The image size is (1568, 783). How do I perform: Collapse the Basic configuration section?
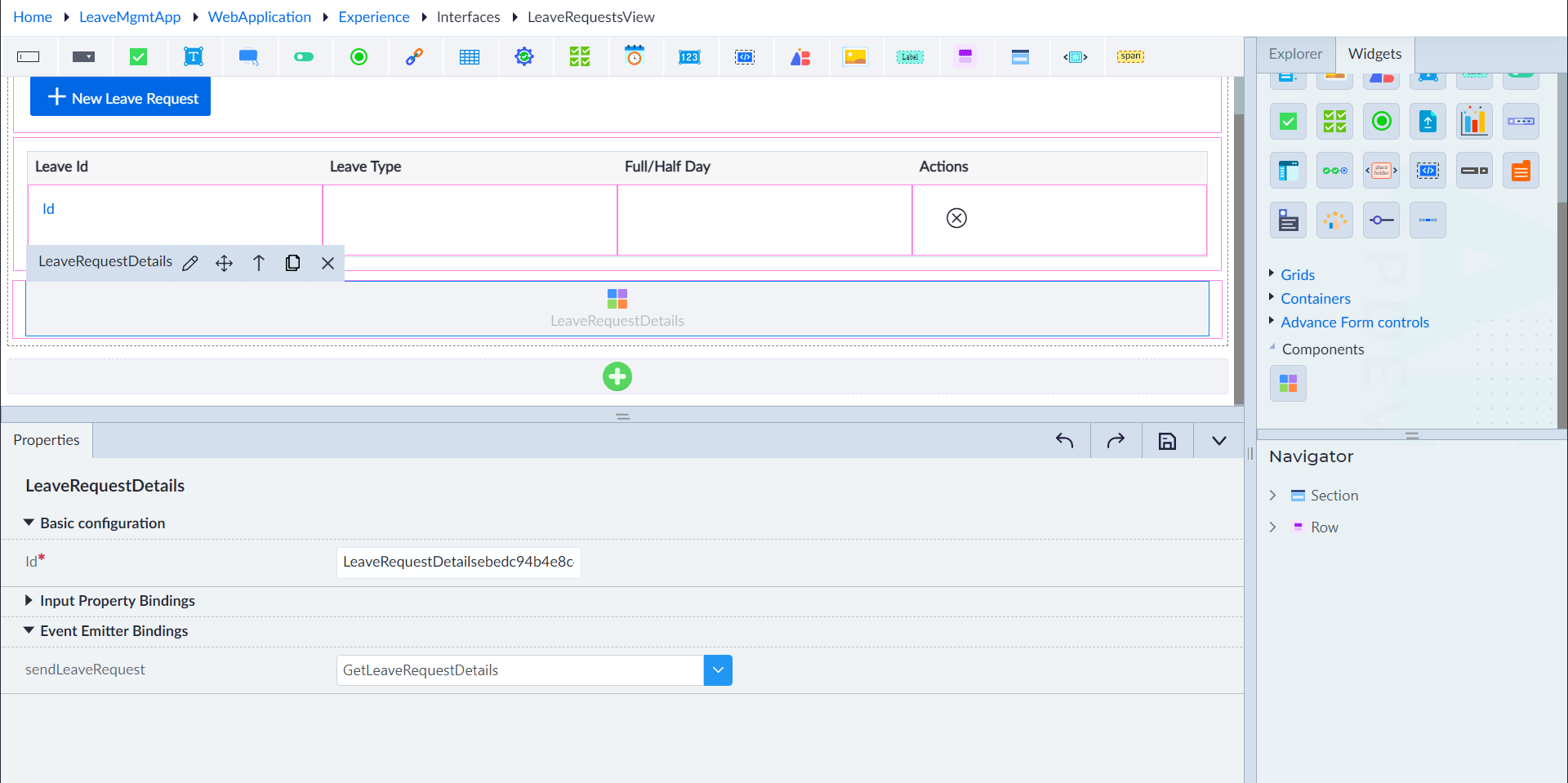[29, 523]
